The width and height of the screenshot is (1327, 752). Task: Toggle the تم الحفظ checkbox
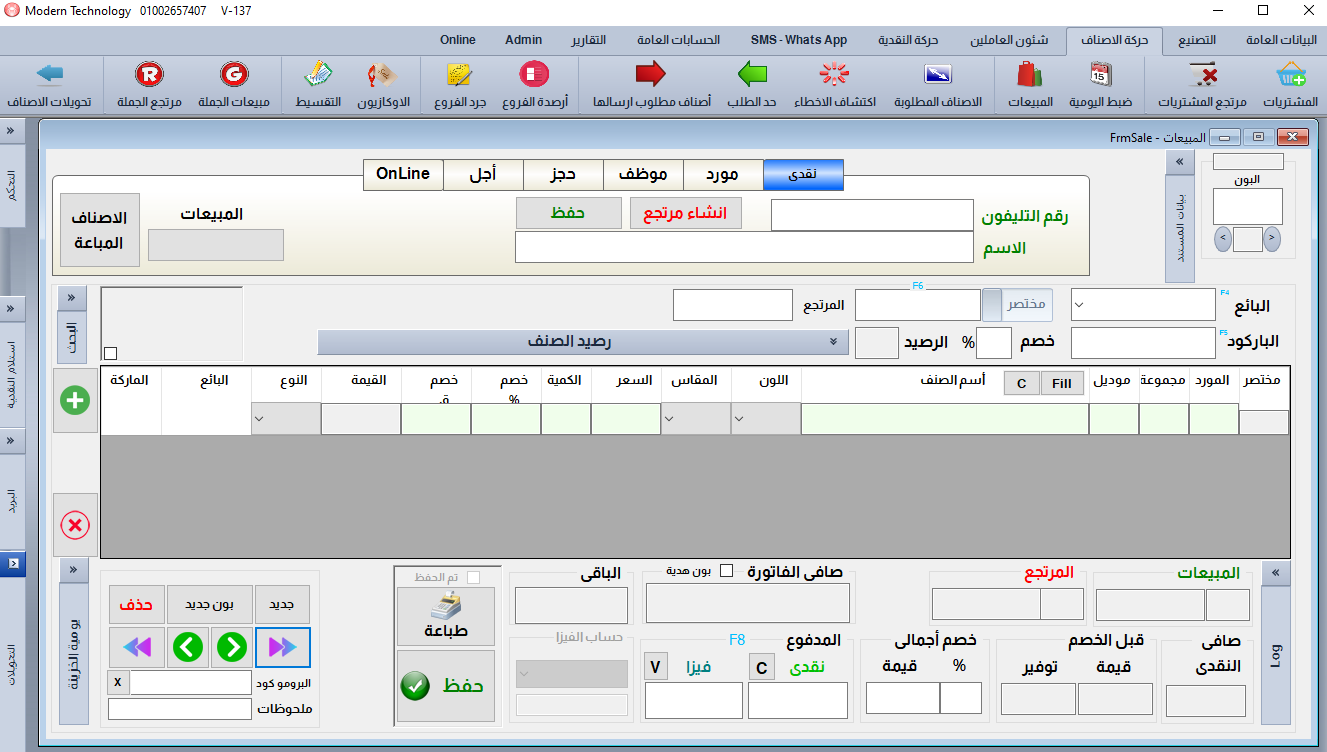(x=473, y=577)
